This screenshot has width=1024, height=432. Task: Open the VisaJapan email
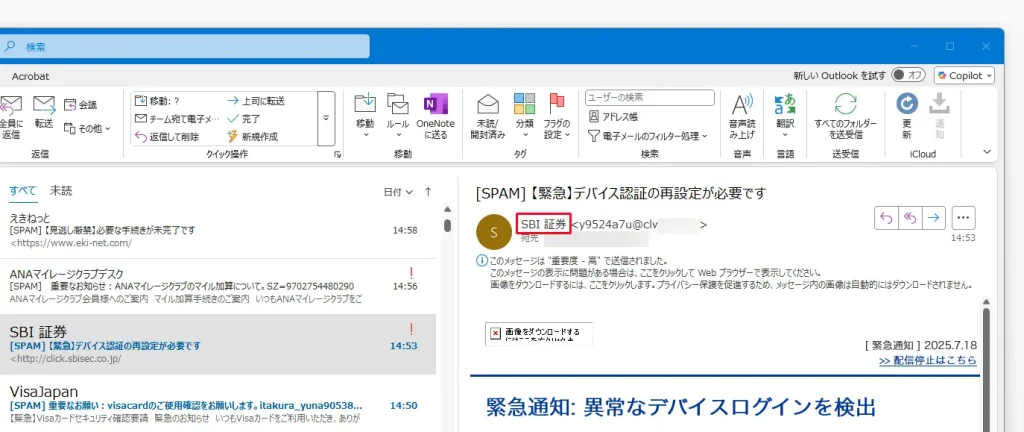[x=218, y=403]
